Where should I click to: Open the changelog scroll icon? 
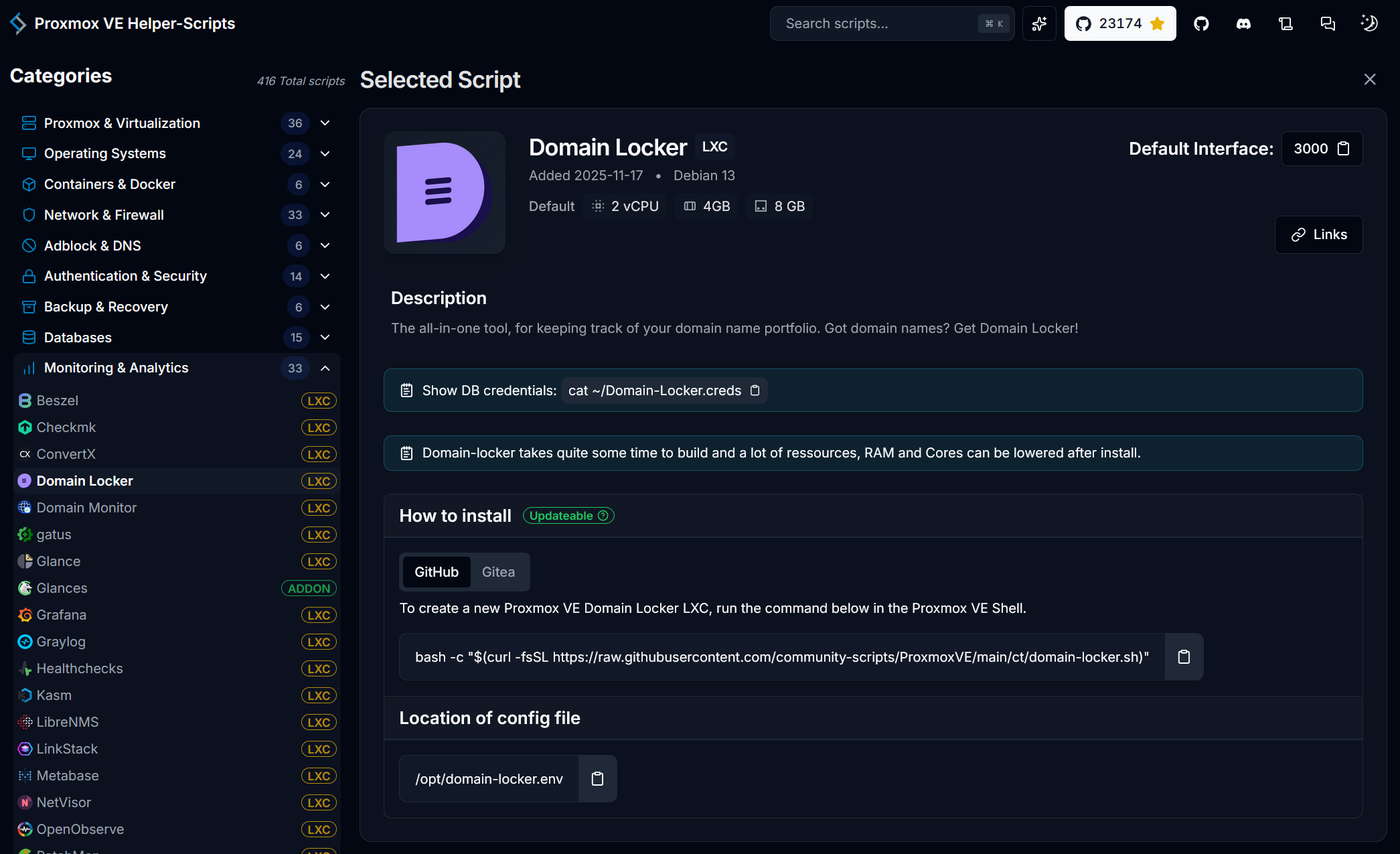point(1286,23)
